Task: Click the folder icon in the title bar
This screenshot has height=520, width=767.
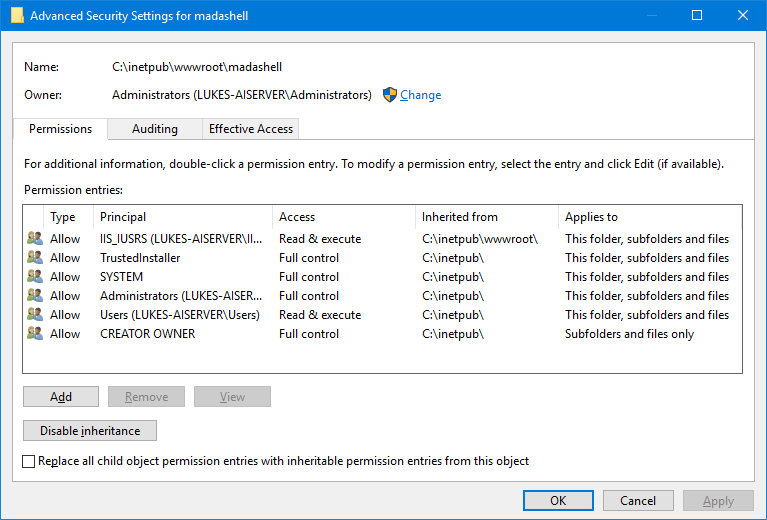Action: [x=17, y=15]
